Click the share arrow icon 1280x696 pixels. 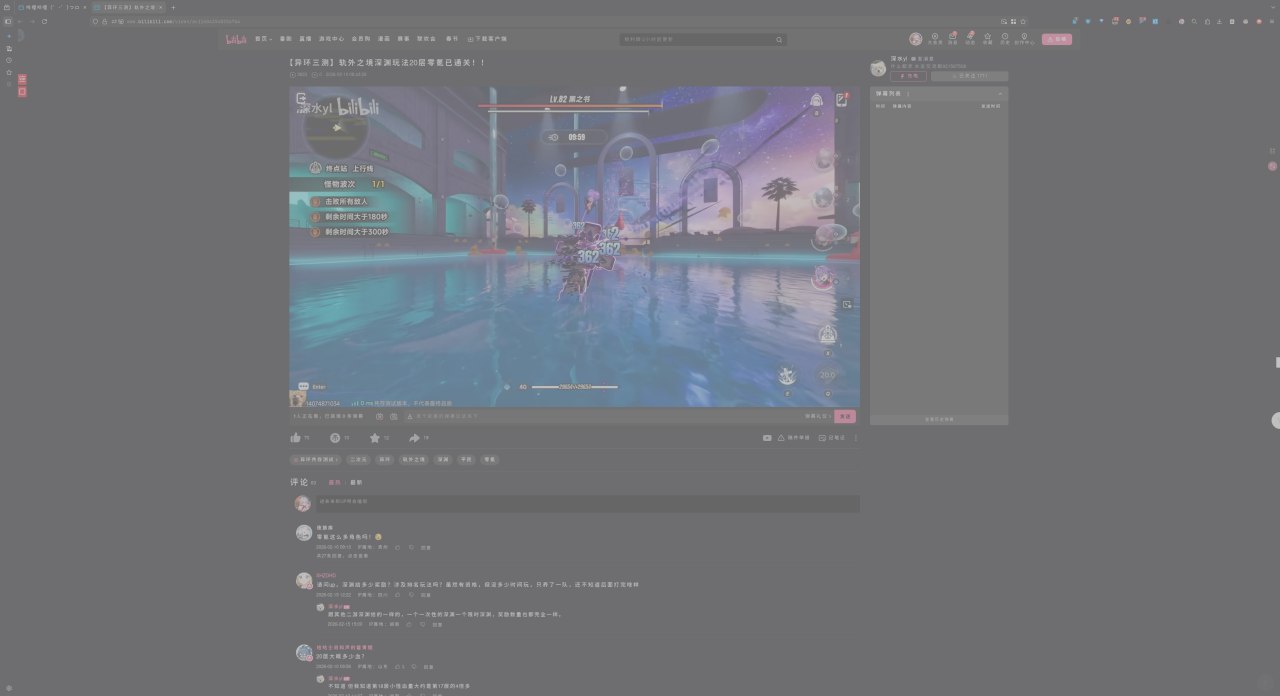(x=414, y=438)
